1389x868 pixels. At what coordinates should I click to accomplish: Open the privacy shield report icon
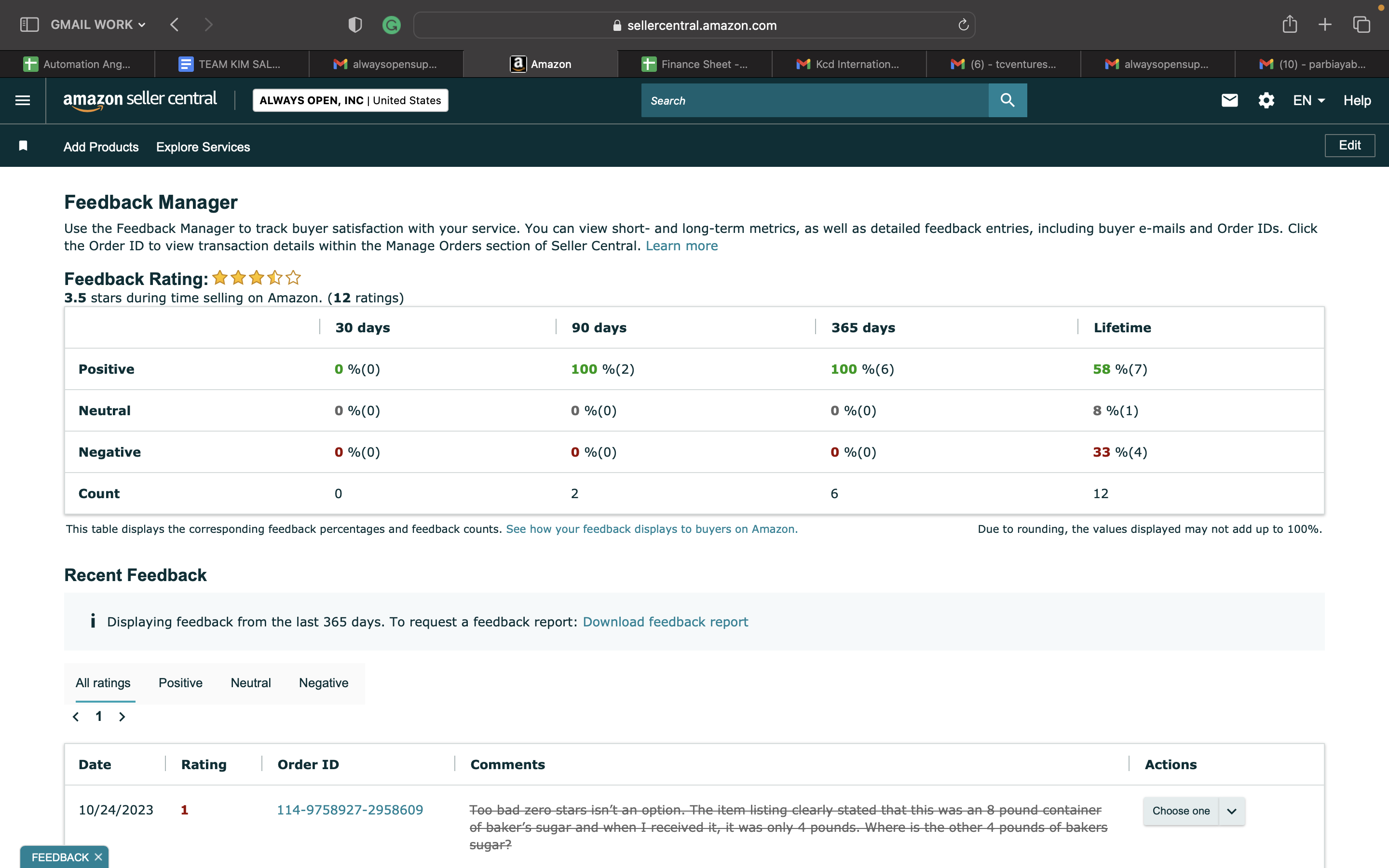point(355,25)
